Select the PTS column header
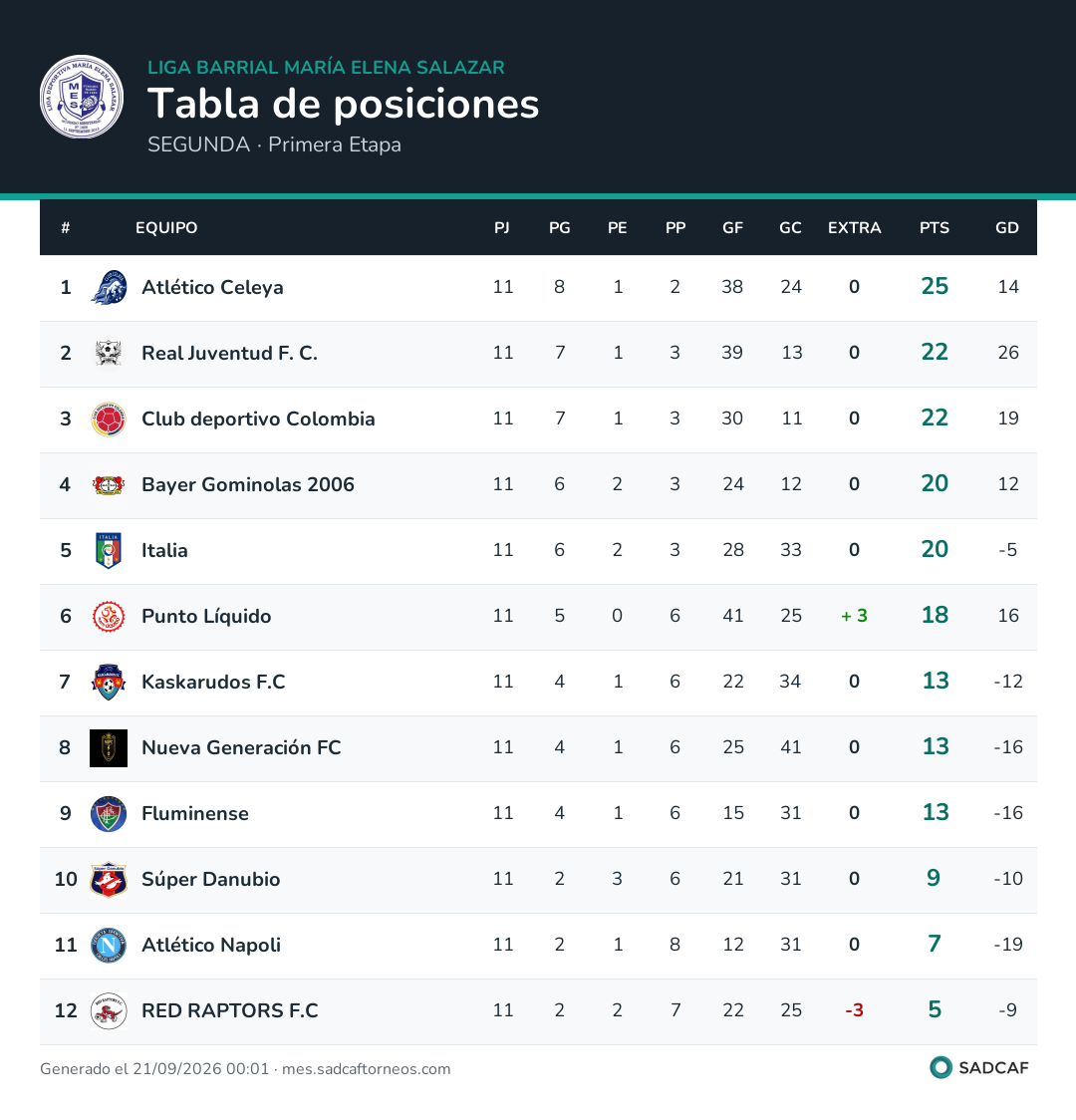Image resolution: width=1076 pixels, height=1120 pixels. [x=934, y=228]
